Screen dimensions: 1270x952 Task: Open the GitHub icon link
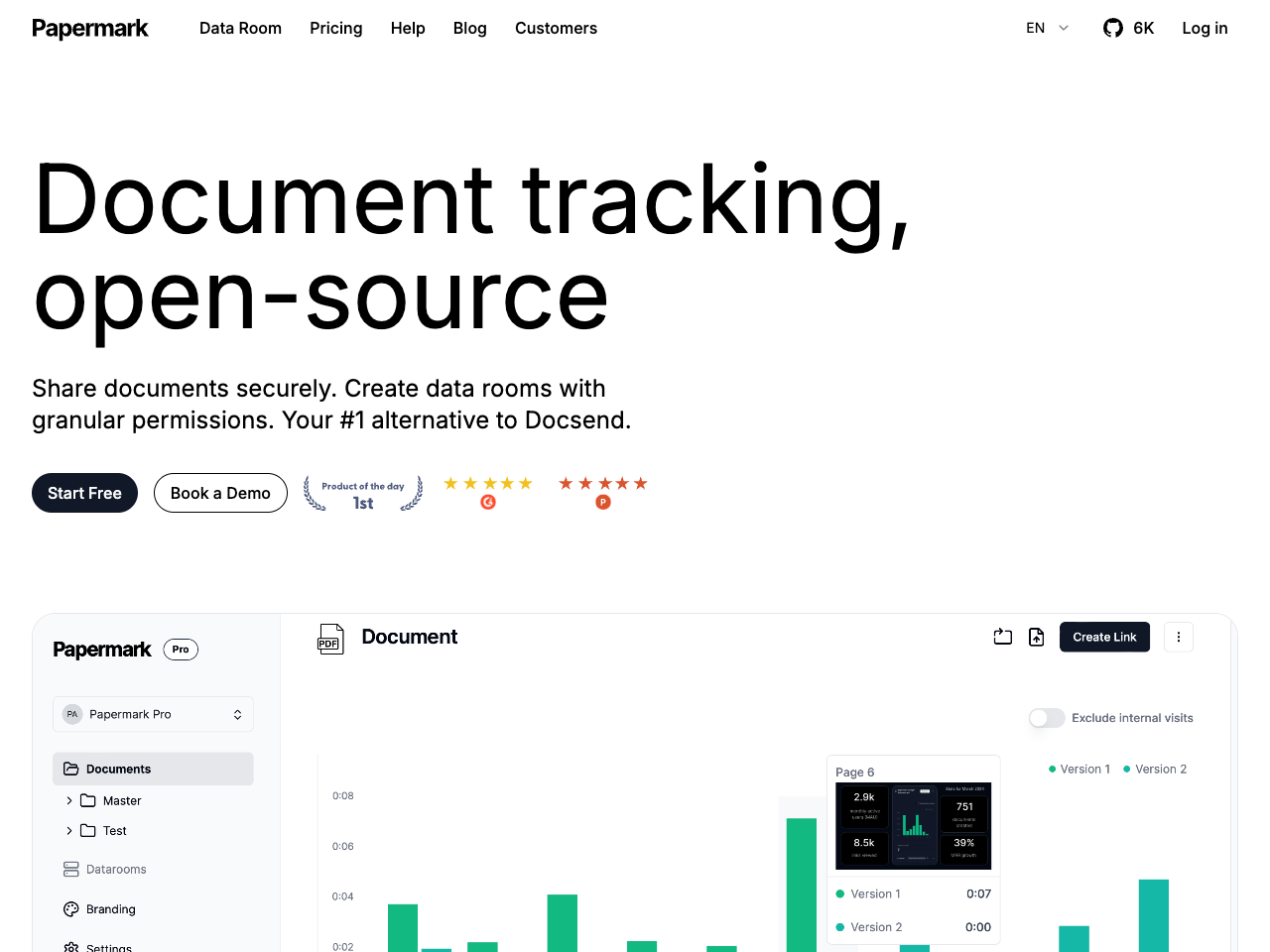tap(1113, 28)
